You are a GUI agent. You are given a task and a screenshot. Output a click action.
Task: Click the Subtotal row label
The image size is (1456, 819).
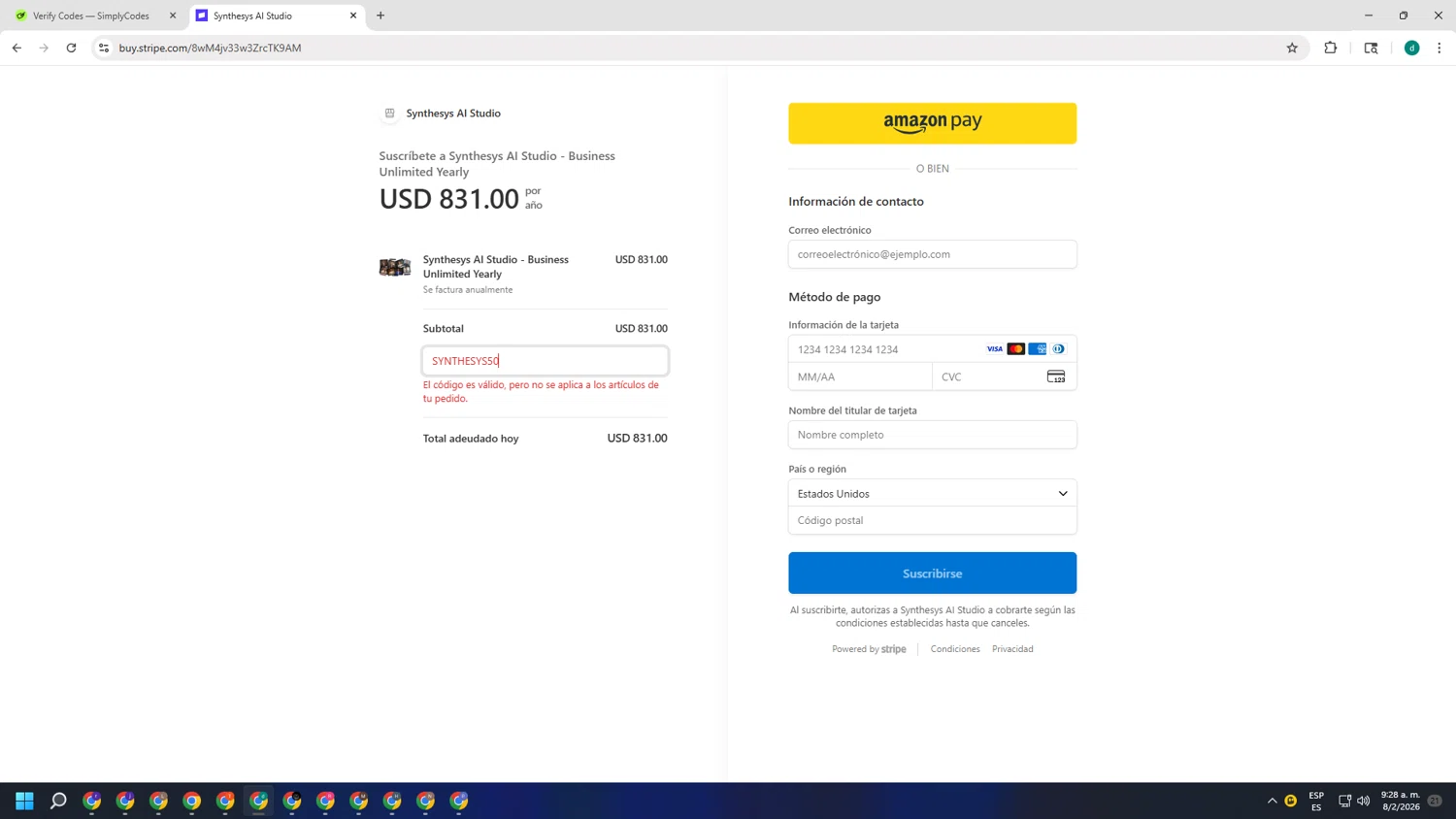tap(444, 329)
